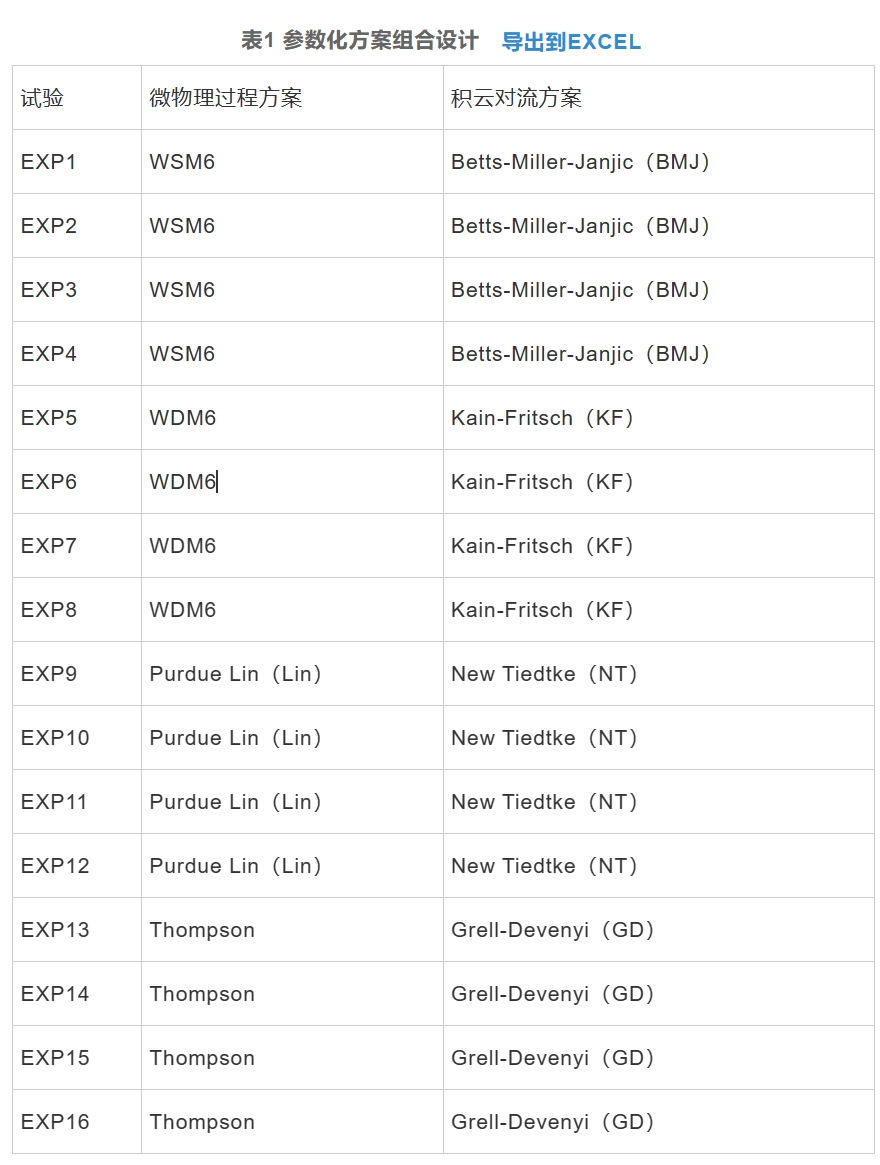
Task: Click Betts-Miller-Janjic cell in EXP3 row
Action: tap(581, 290)
